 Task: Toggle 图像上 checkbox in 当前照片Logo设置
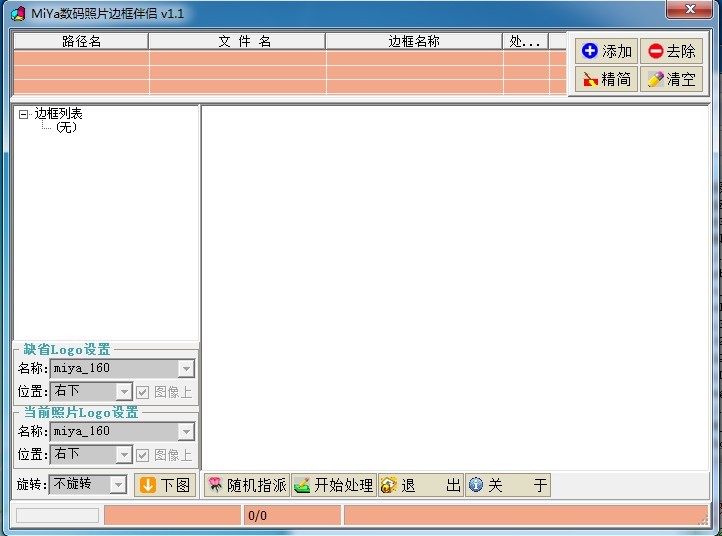[x=143, y=455]
